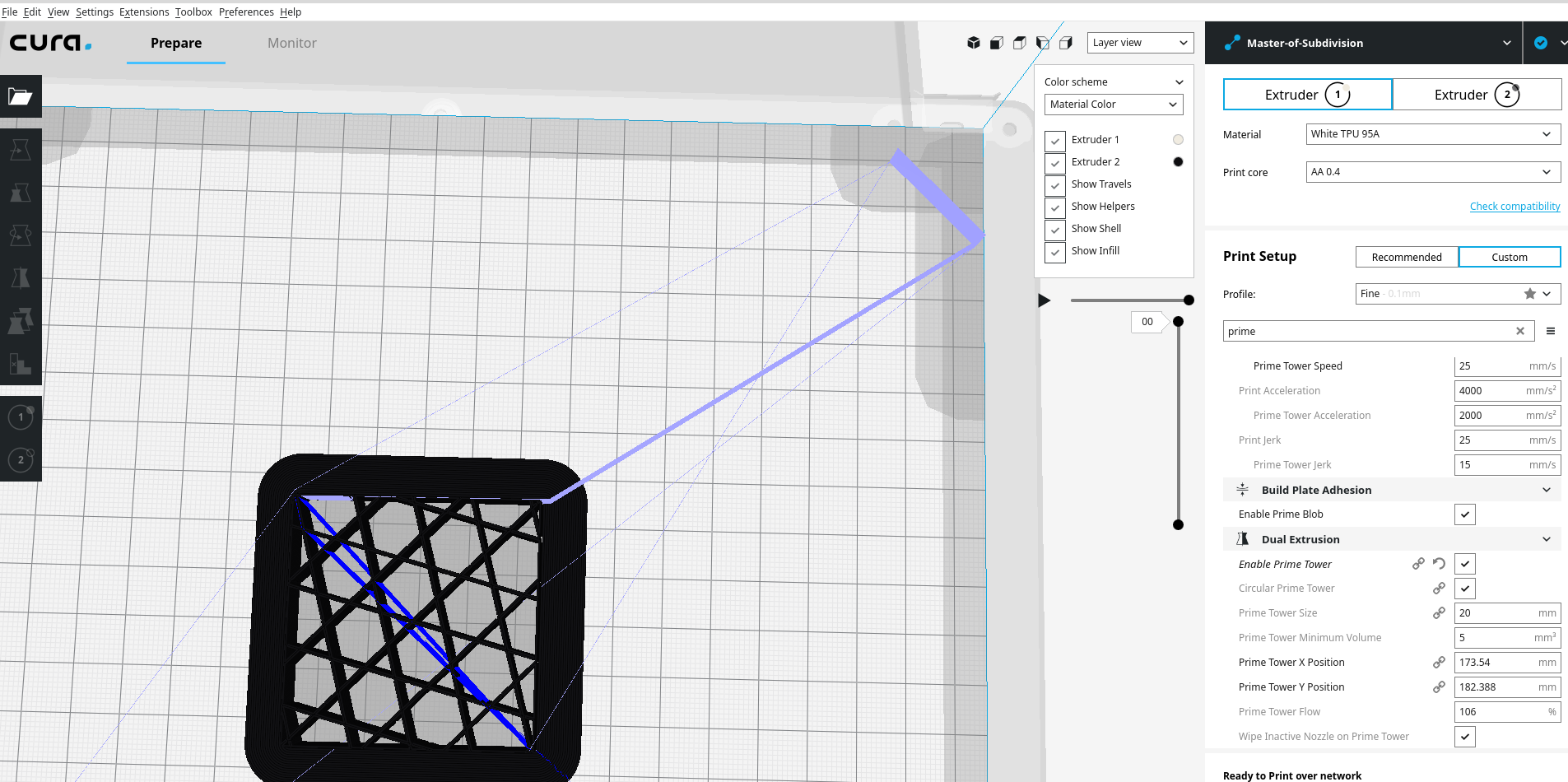Image resolution: width=1568 pixels, height=782 pixels.
Task: Open the Per Model Settings tool
Action: [x=21, y=321]
